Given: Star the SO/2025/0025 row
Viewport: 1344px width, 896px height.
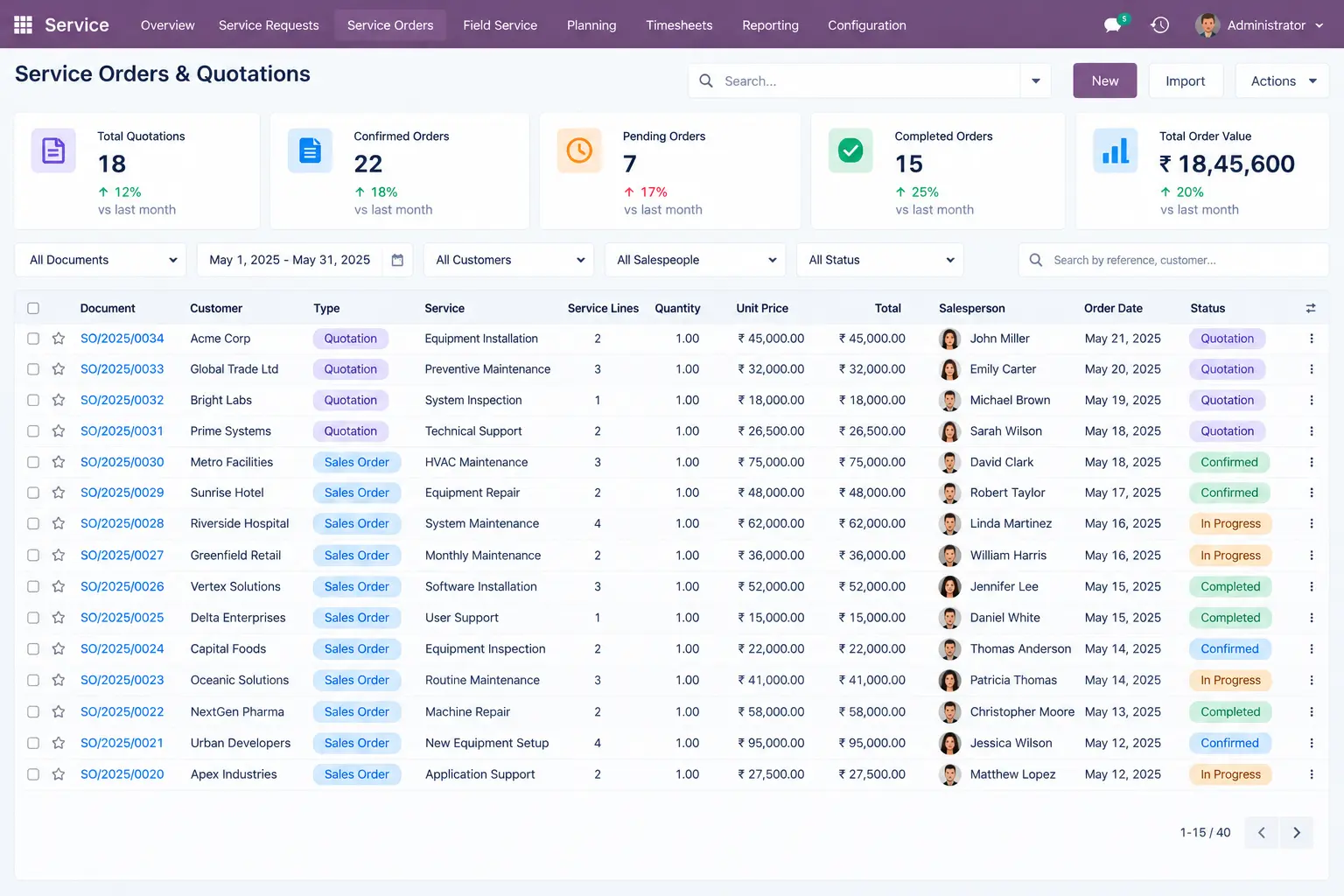Looking at the screenshot, I should coord(59,618).
